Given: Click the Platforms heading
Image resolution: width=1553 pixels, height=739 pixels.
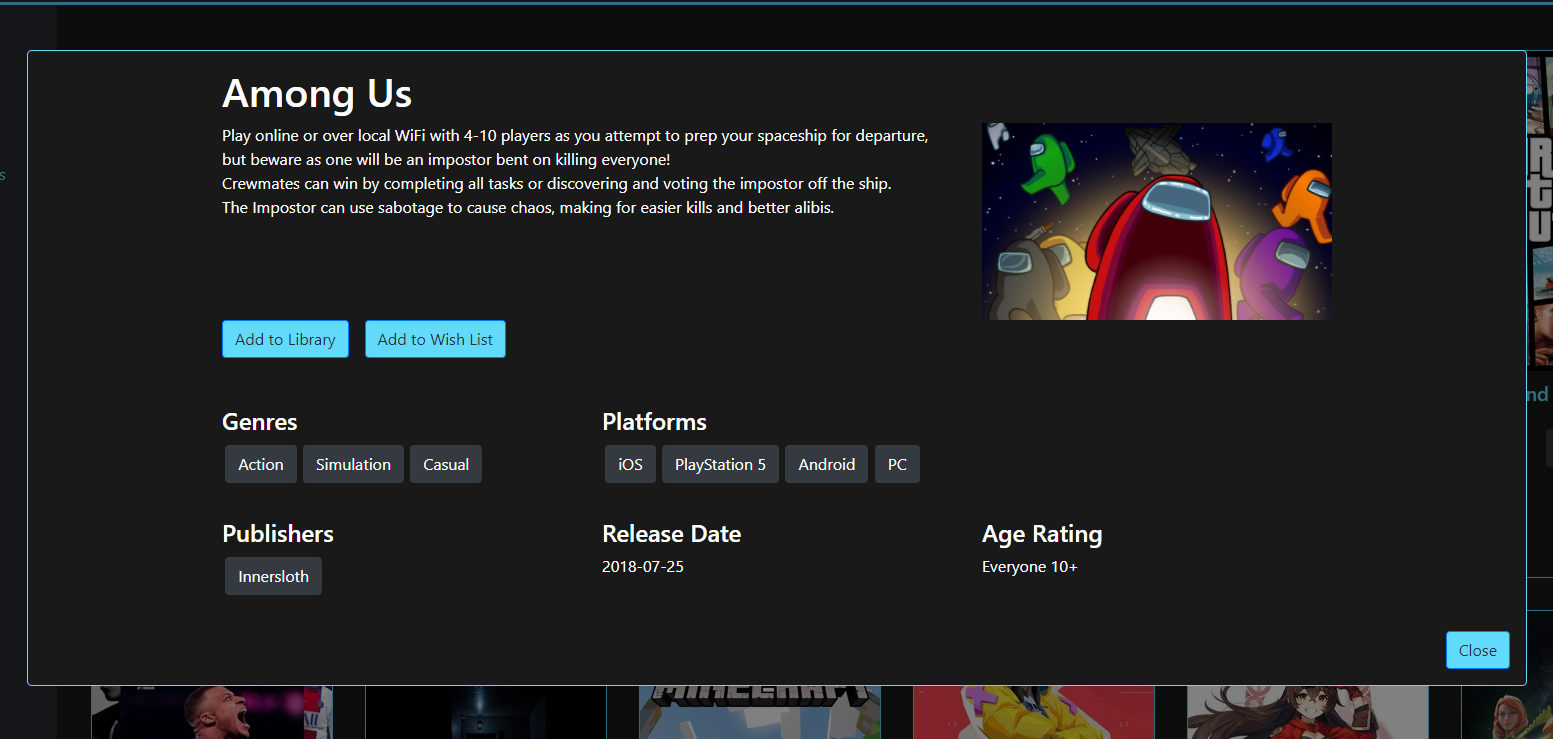Looking at the screenshot, I should [x=654, y=422].
